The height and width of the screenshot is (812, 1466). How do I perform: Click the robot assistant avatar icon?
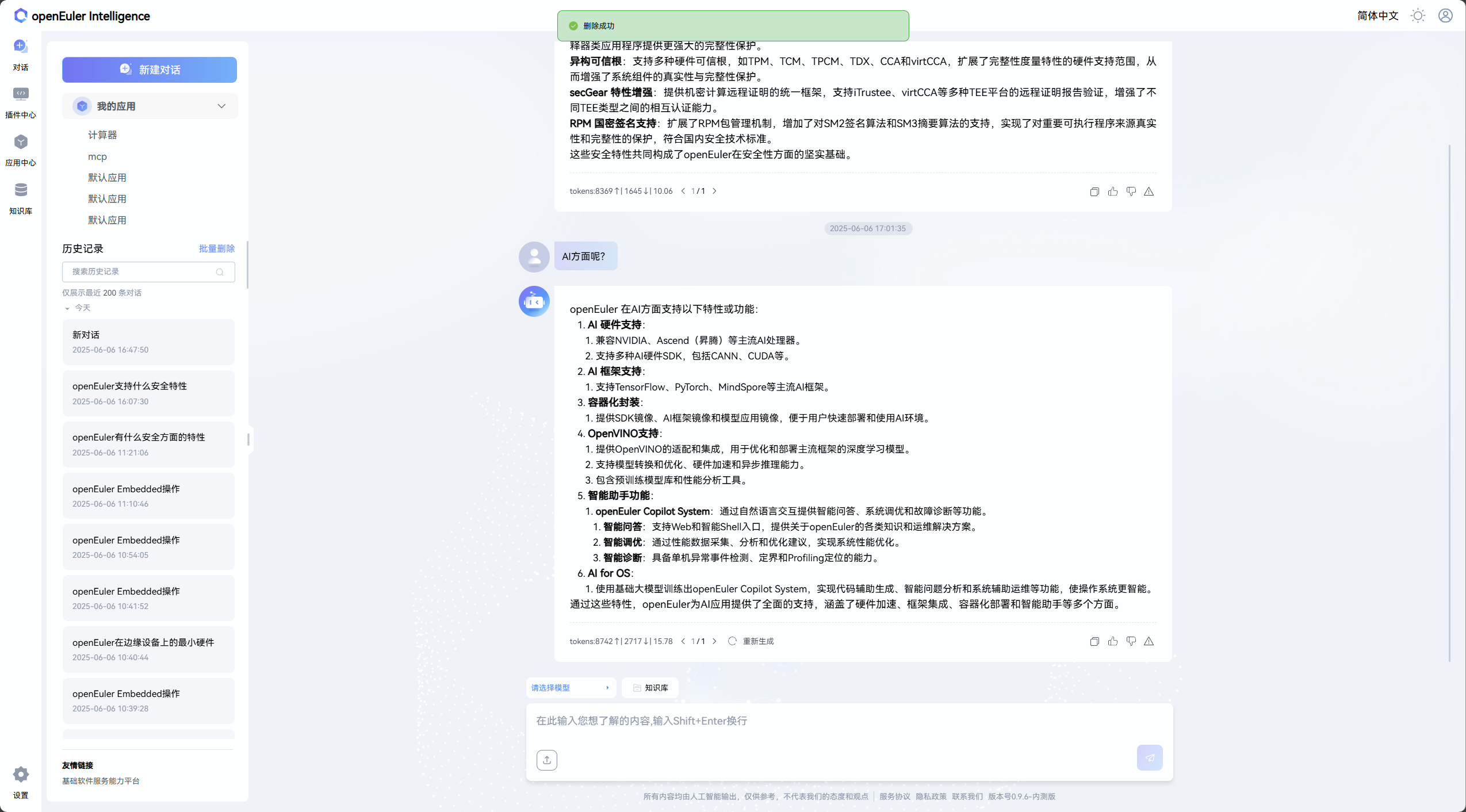point(534,301)
